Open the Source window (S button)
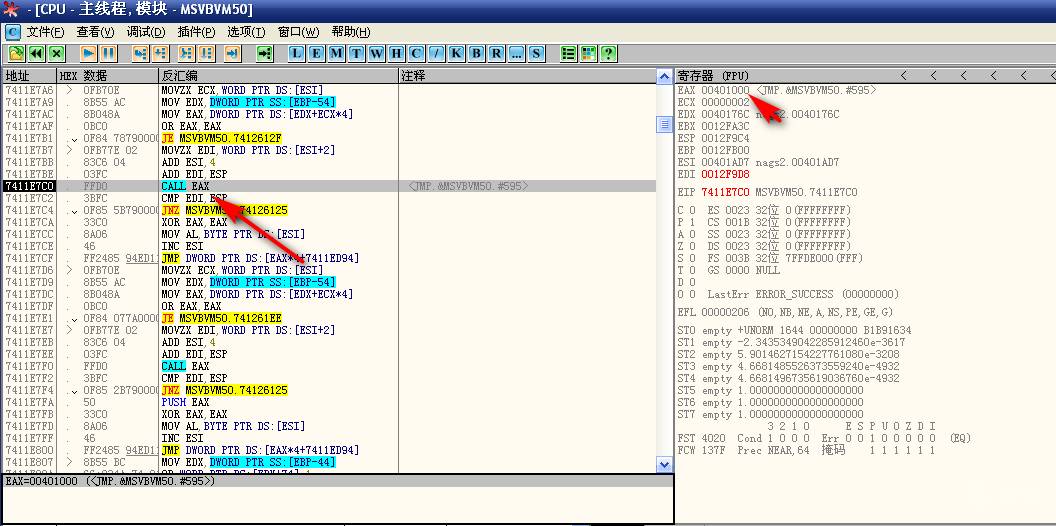Viewport: 1056px width, 526px height. click(x=536, y=54)
